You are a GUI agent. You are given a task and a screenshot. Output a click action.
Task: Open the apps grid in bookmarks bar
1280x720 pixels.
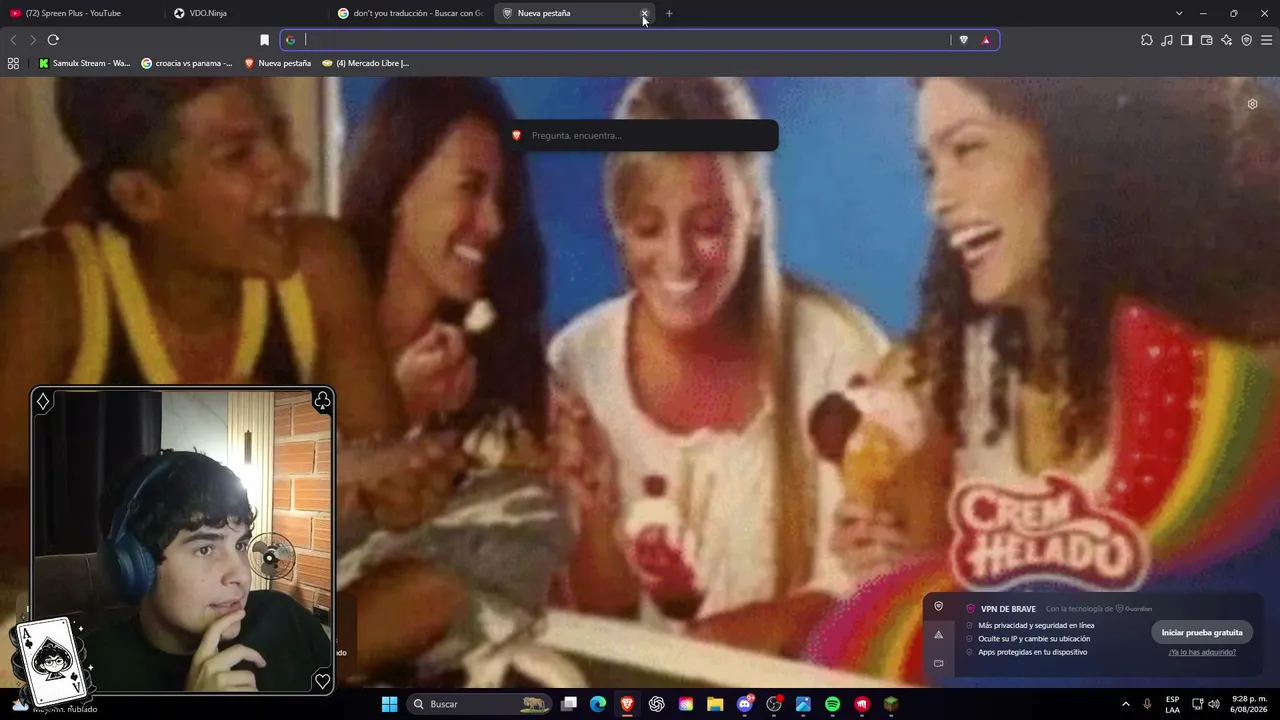click(x=13, y=63)
